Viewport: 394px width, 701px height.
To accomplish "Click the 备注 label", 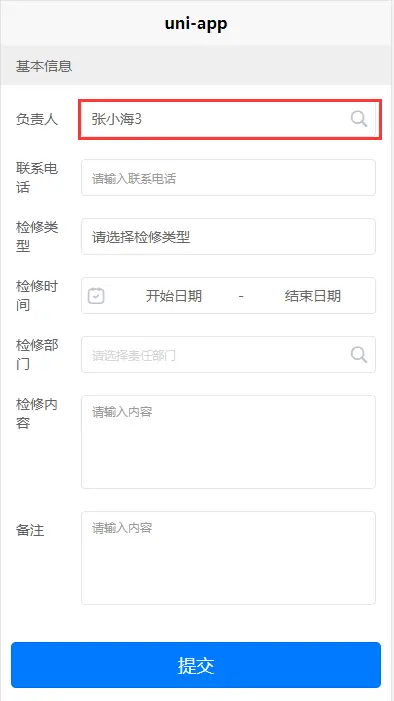I will [x=30, y=530].
